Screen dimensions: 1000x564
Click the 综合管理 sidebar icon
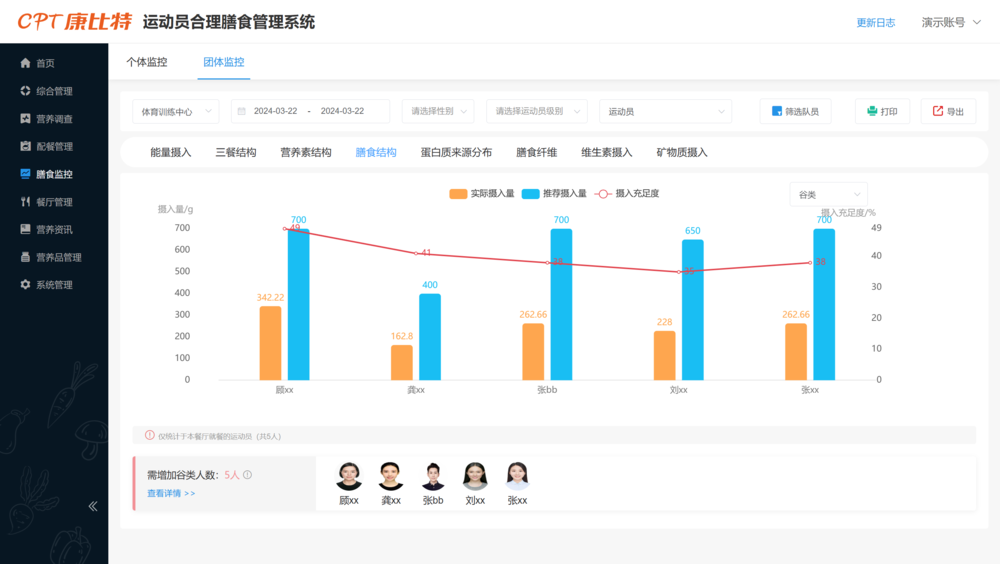25,91
